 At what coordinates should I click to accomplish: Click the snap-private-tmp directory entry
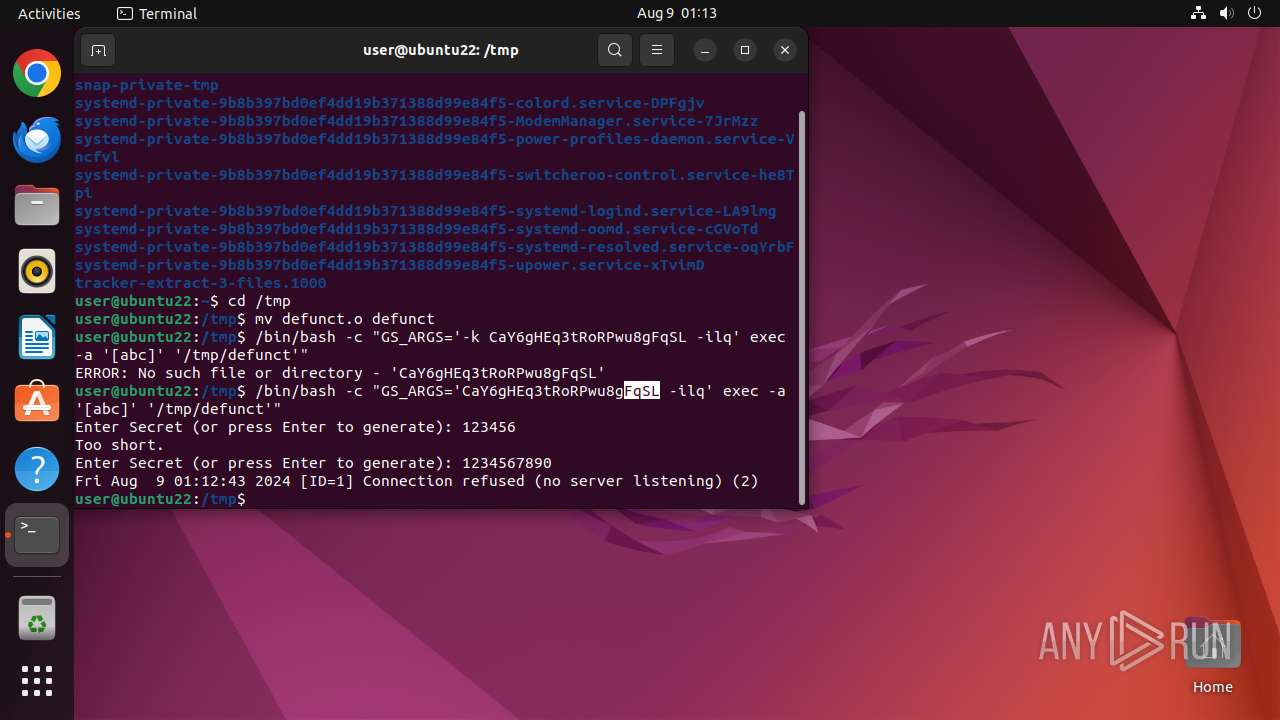click(x=147, y=85)
